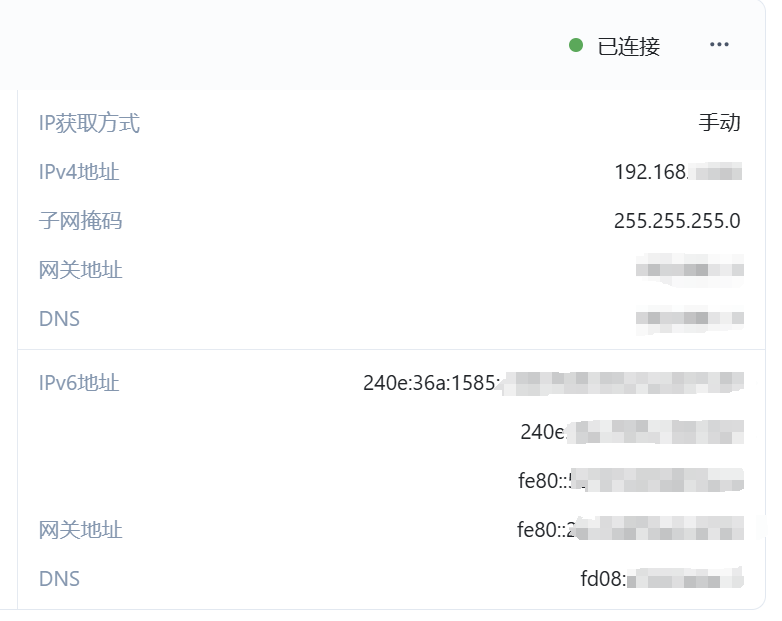The image size is (782, 621).
Task: Select the 192.168 IPv4 address value
Action: click(x=677, y=172)
